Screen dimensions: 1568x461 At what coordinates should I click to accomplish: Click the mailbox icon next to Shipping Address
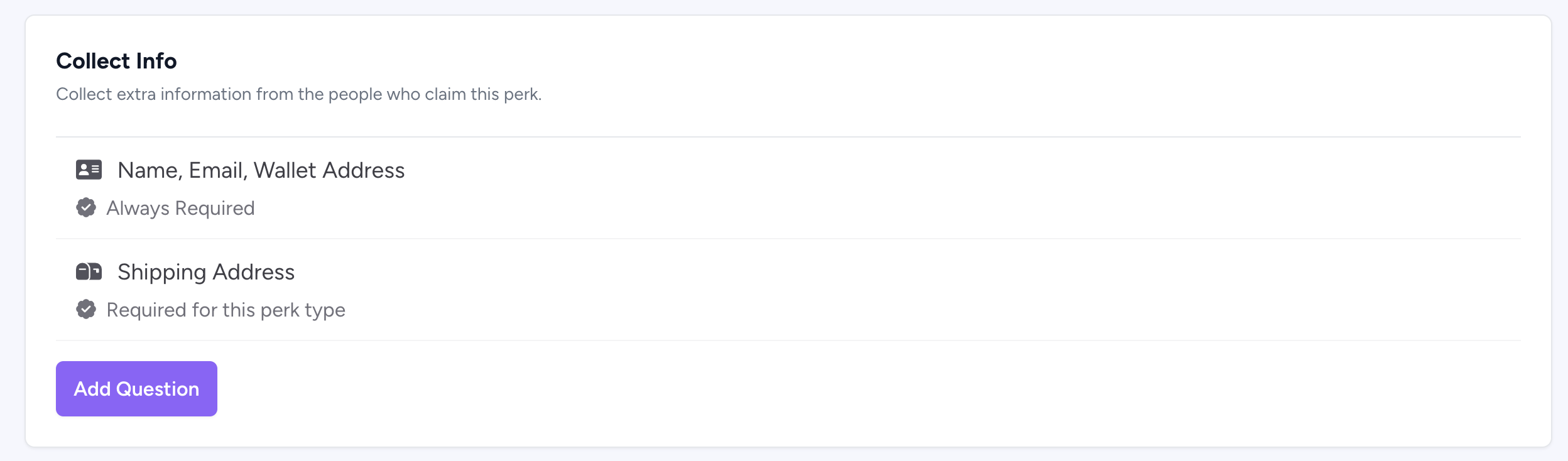coord(89,271)
